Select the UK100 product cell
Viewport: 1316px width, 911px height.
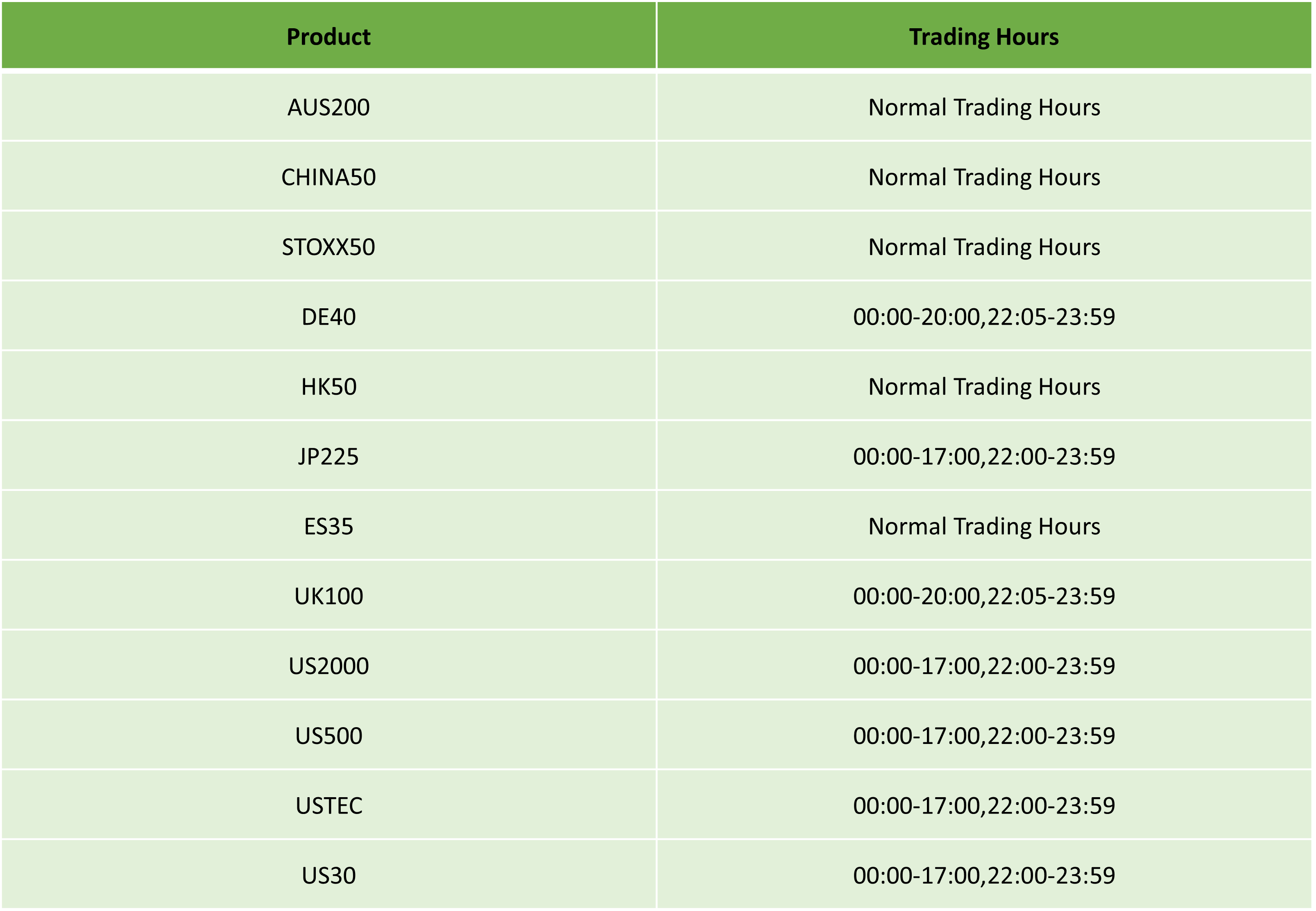tap(329, 596)
